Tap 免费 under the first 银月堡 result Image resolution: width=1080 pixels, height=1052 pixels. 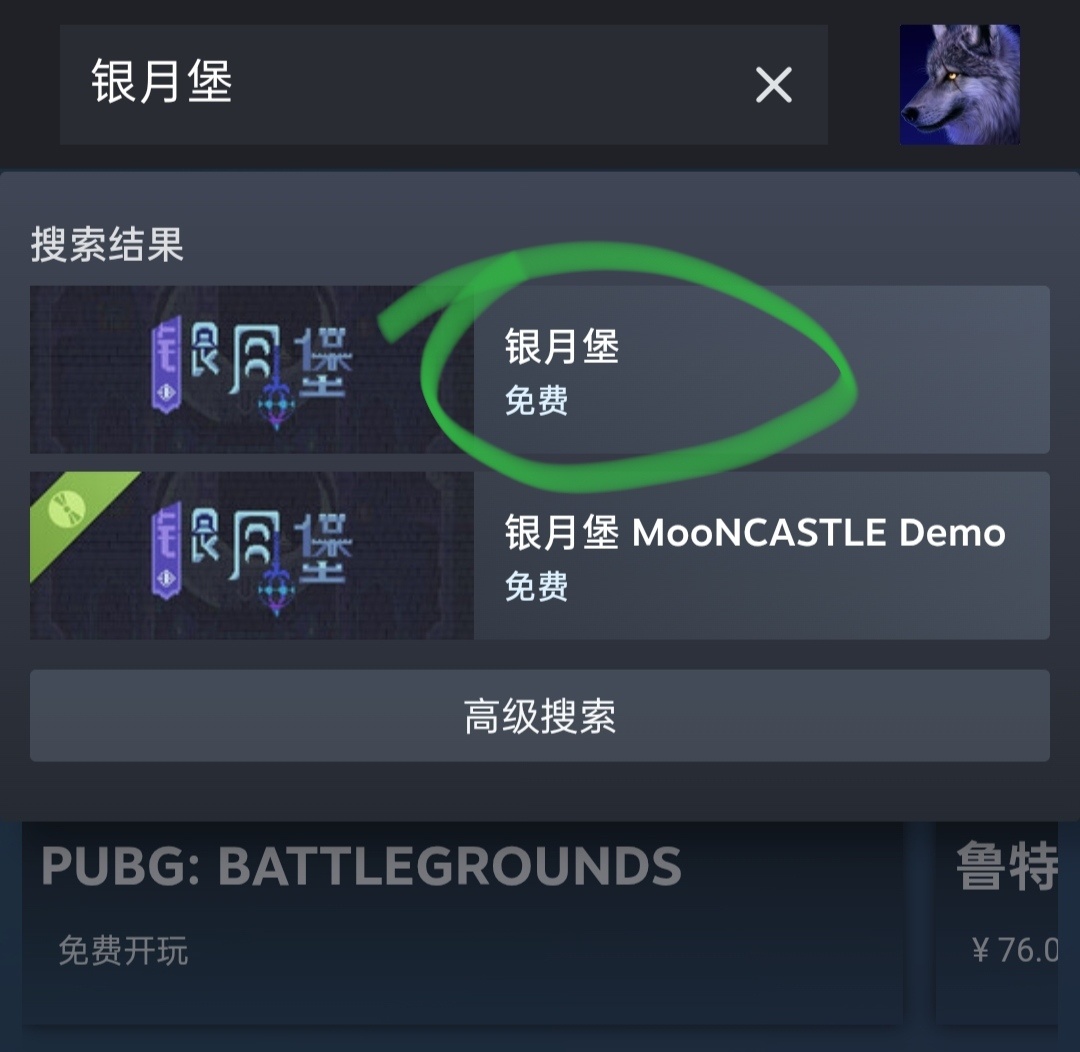537,401
